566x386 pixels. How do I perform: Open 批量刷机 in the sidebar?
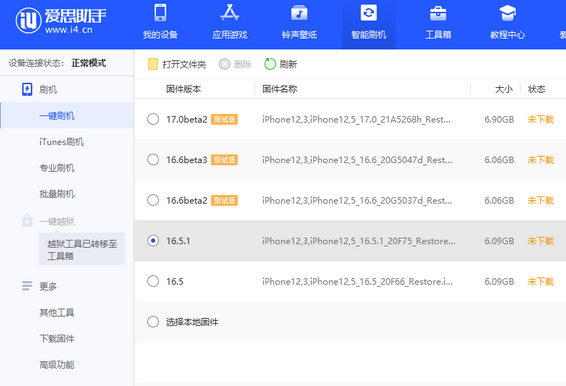pos(57,194)
